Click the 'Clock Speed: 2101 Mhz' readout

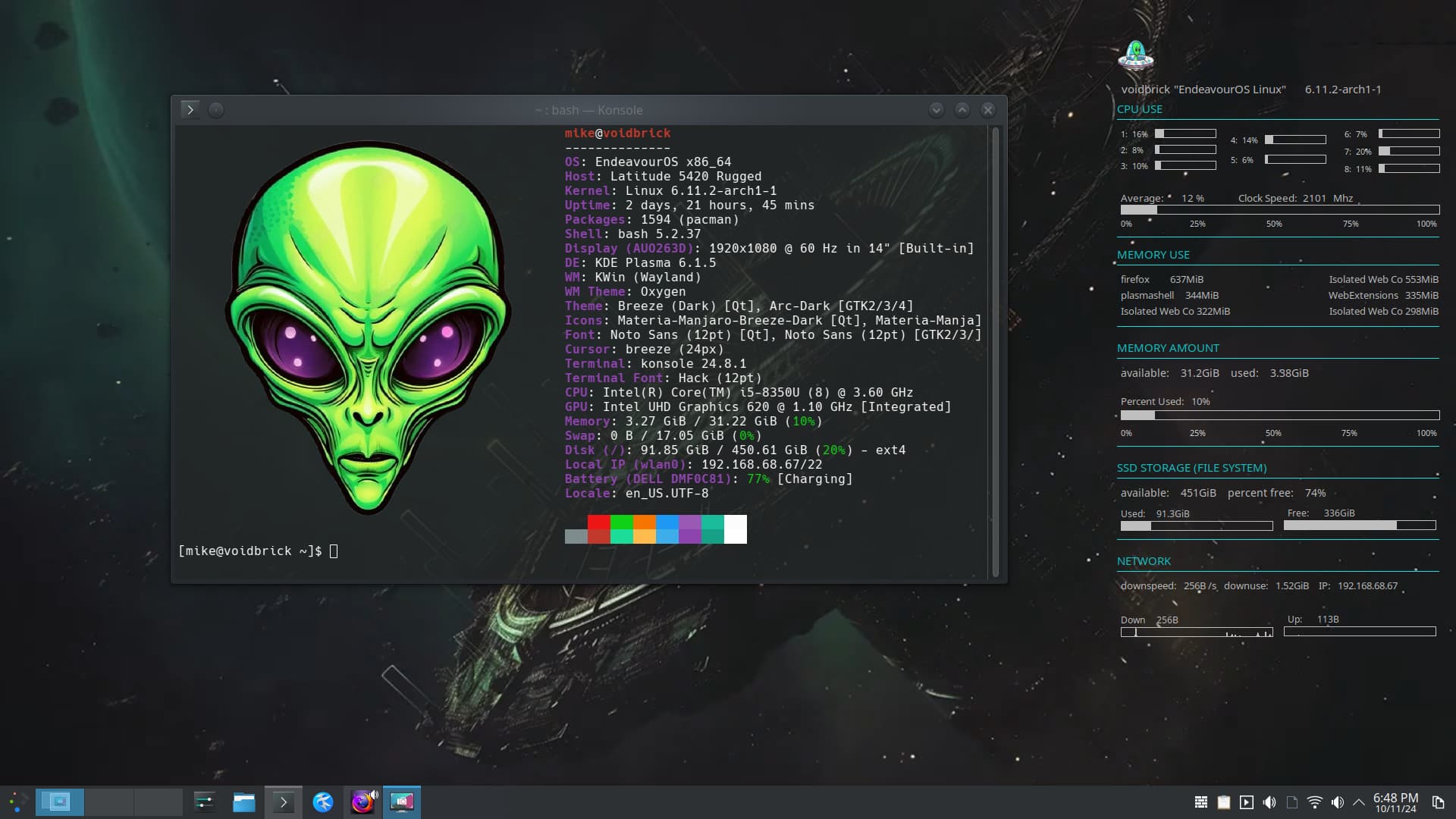(1295, 199)
